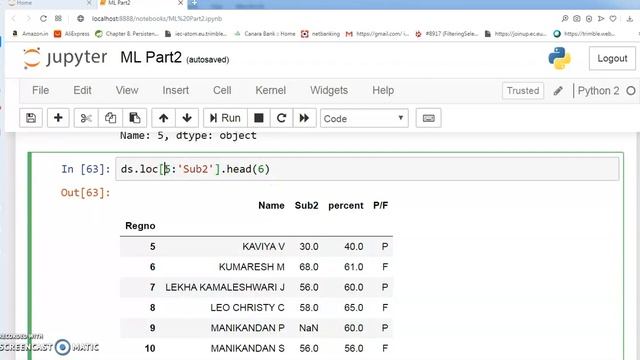Click the browser grid view icon
This screenshot has width=640, height=360.
point(58,19)
